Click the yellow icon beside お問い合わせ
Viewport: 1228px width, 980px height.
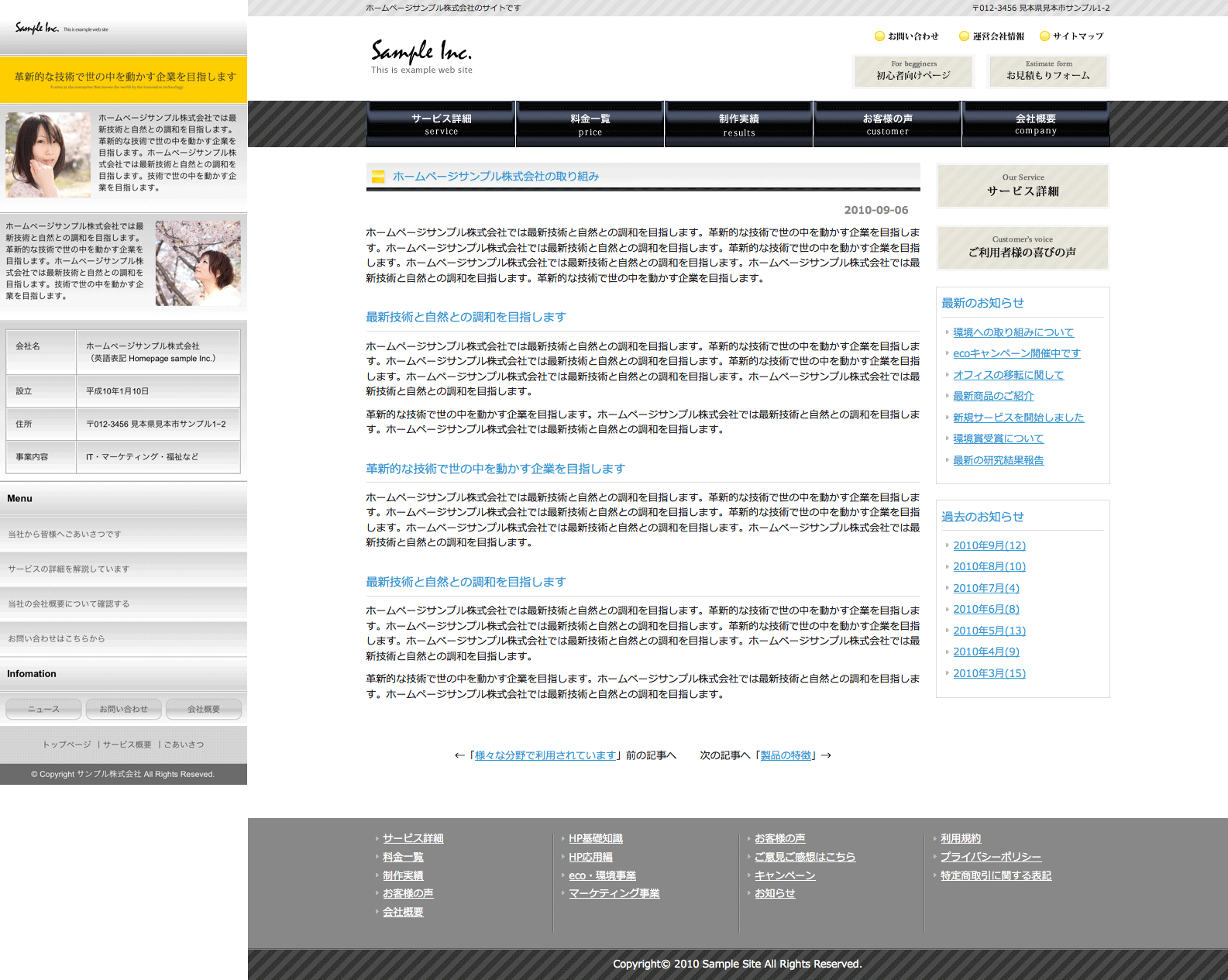(879, 36)
